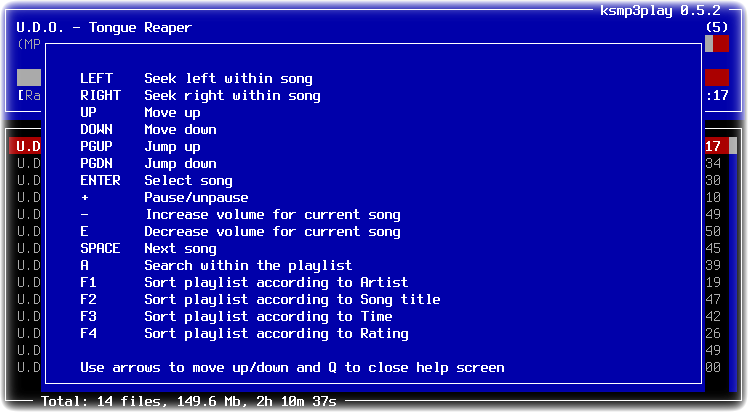Click the 'DOWN' key label in help
Viewport: 748px width, 412px height.
96,129
